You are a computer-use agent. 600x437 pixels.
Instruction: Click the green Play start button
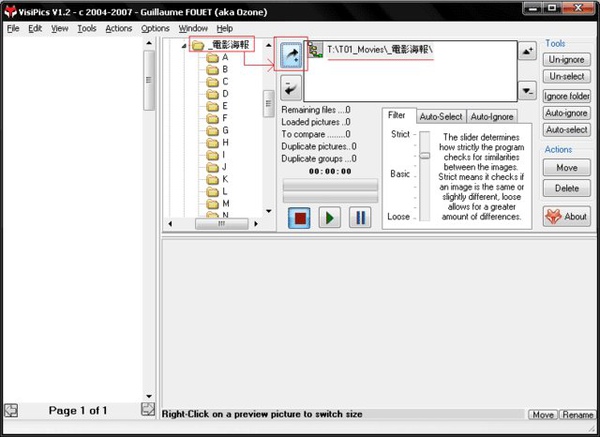point(329,218)
